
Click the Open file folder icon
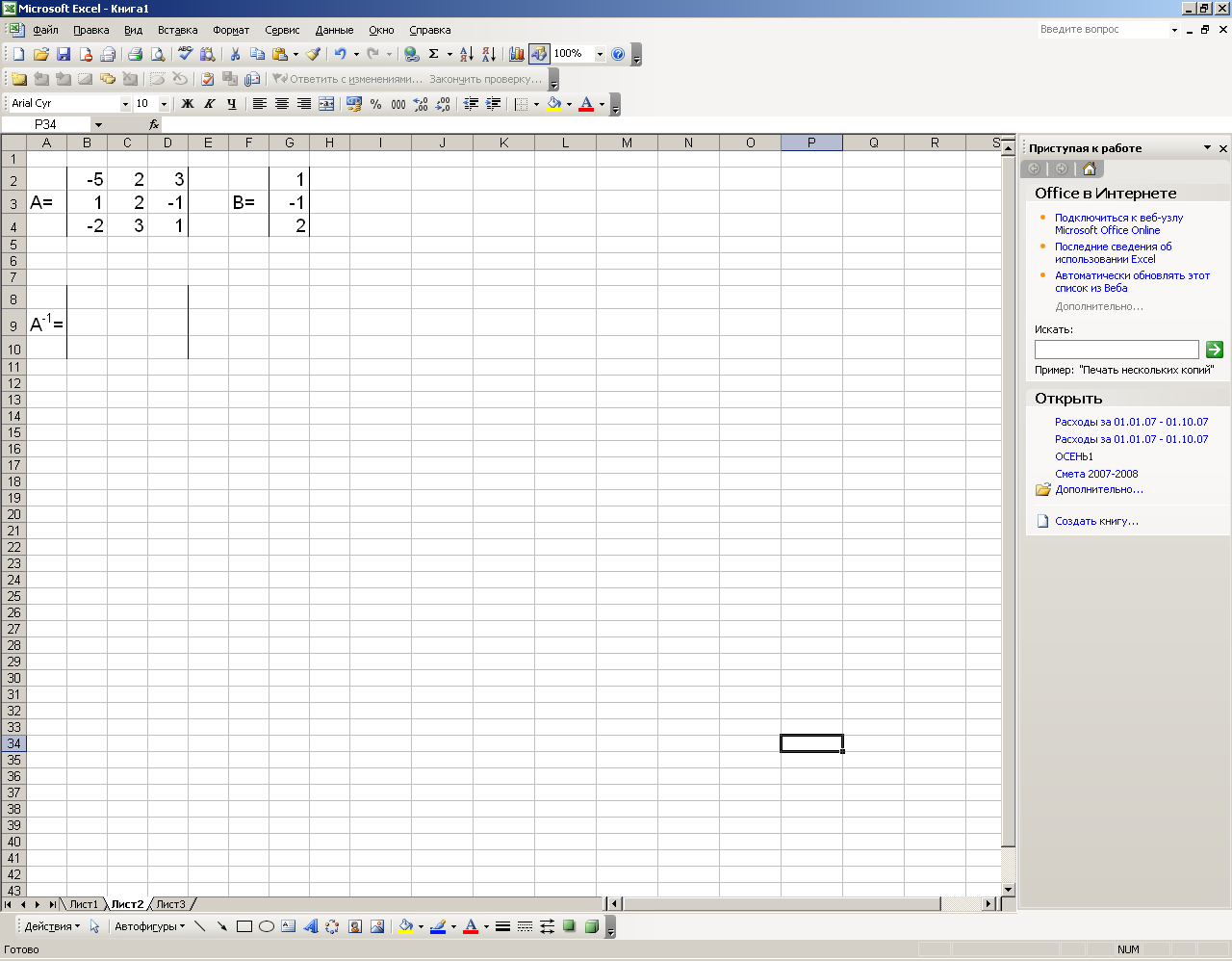pyautogui.click(x=40, y=54)
